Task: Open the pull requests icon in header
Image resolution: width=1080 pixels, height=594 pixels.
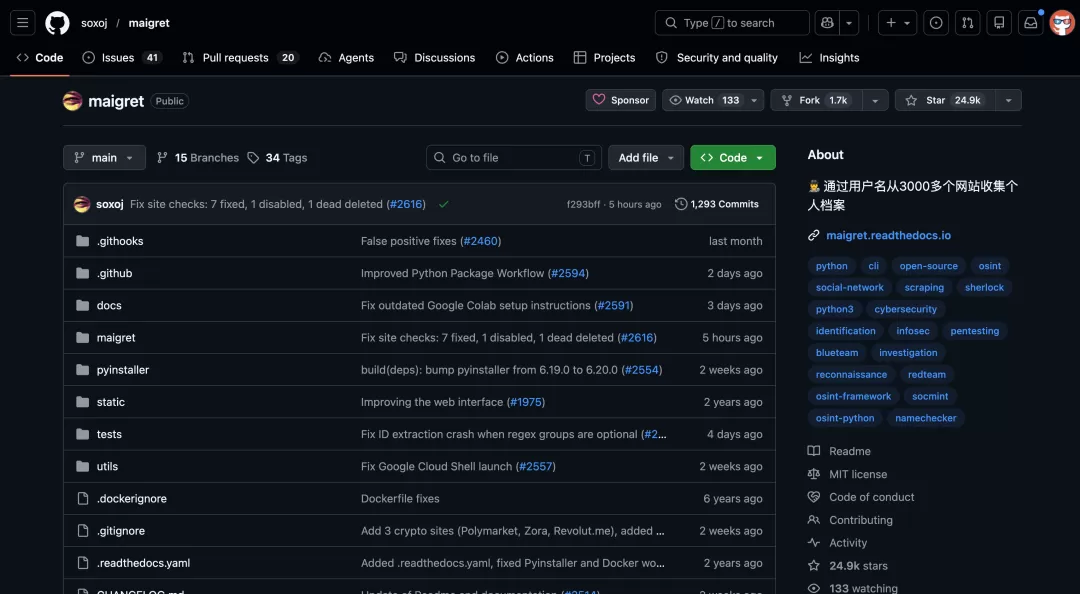Action: click(x=968, y=23)
